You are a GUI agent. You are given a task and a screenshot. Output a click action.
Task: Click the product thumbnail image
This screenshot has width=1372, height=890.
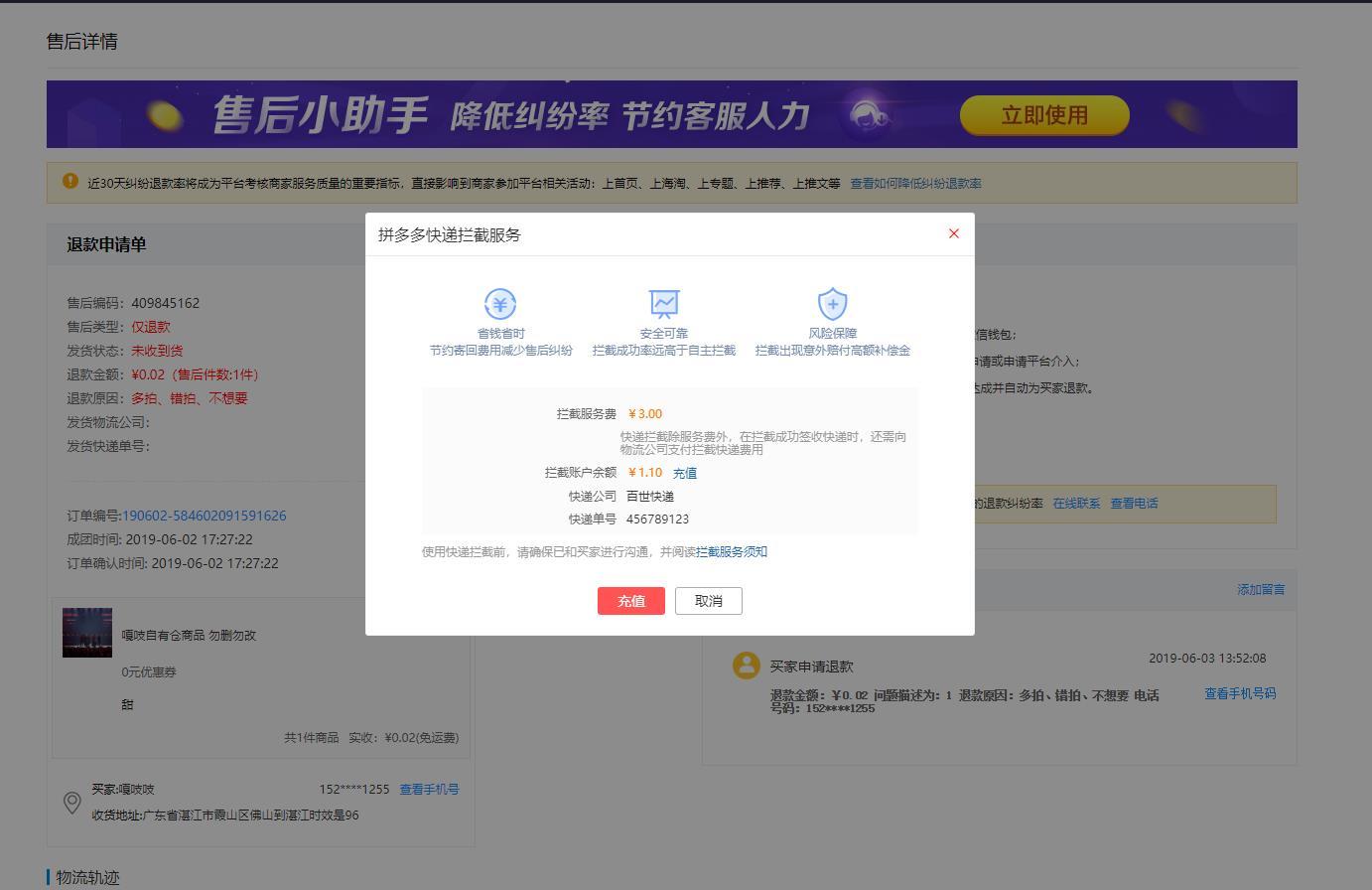[x=87, y=633]
